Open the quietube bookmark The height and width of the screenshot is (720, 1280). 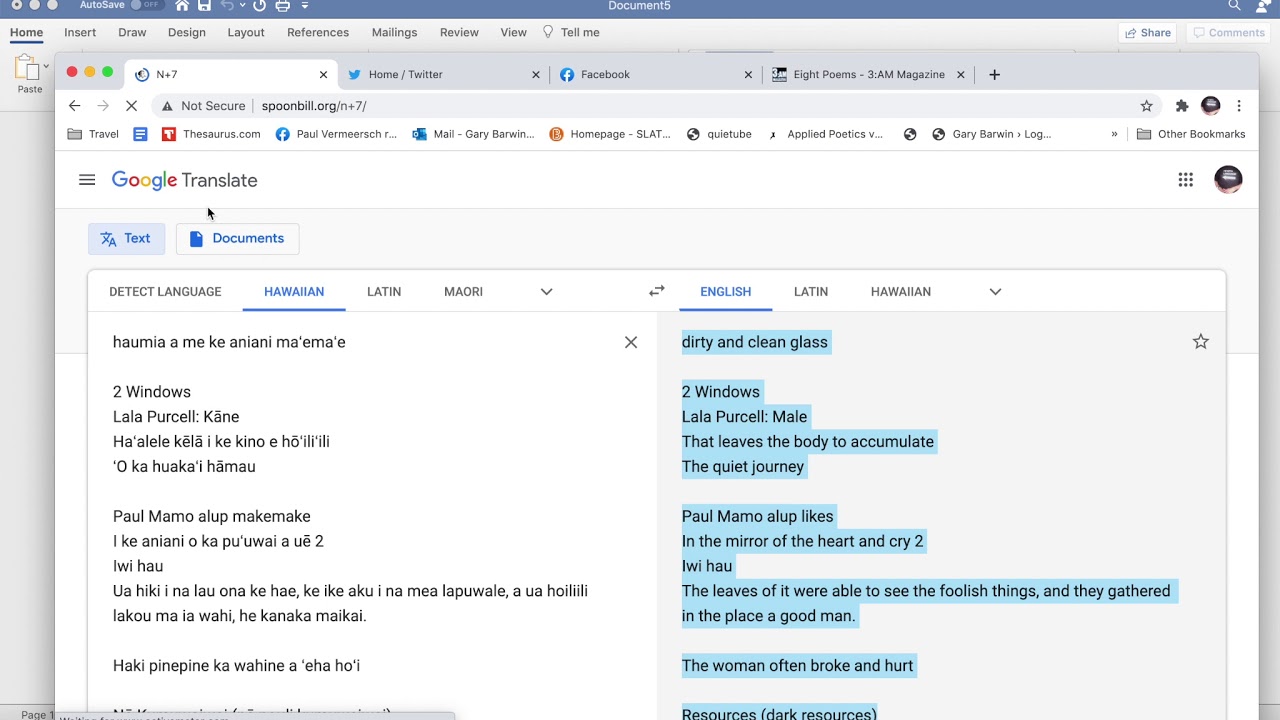(x=719, y=134)
